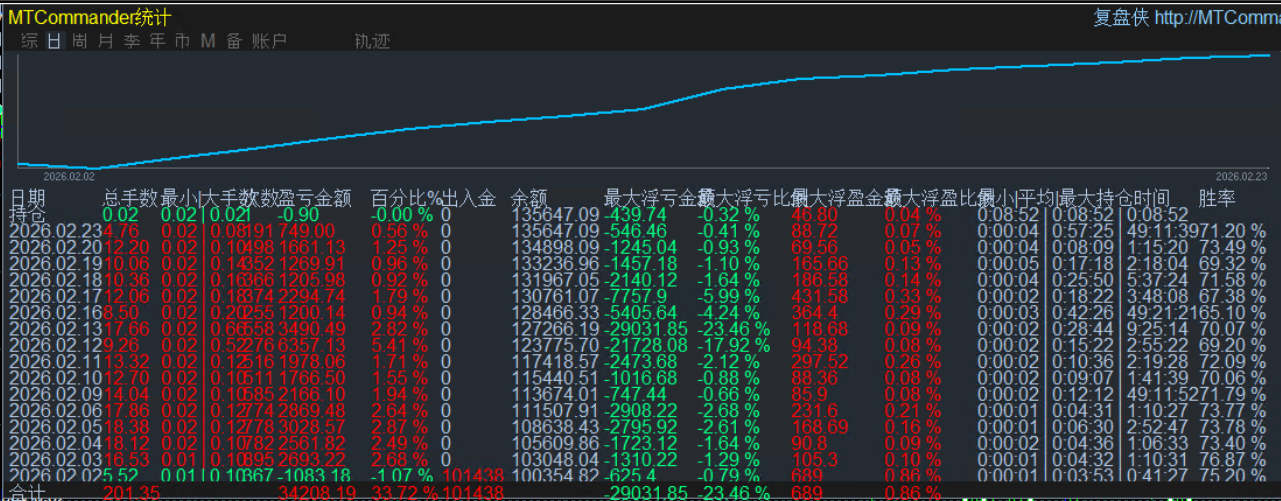Select the 2026.02.20 date row

pos(55,247)
